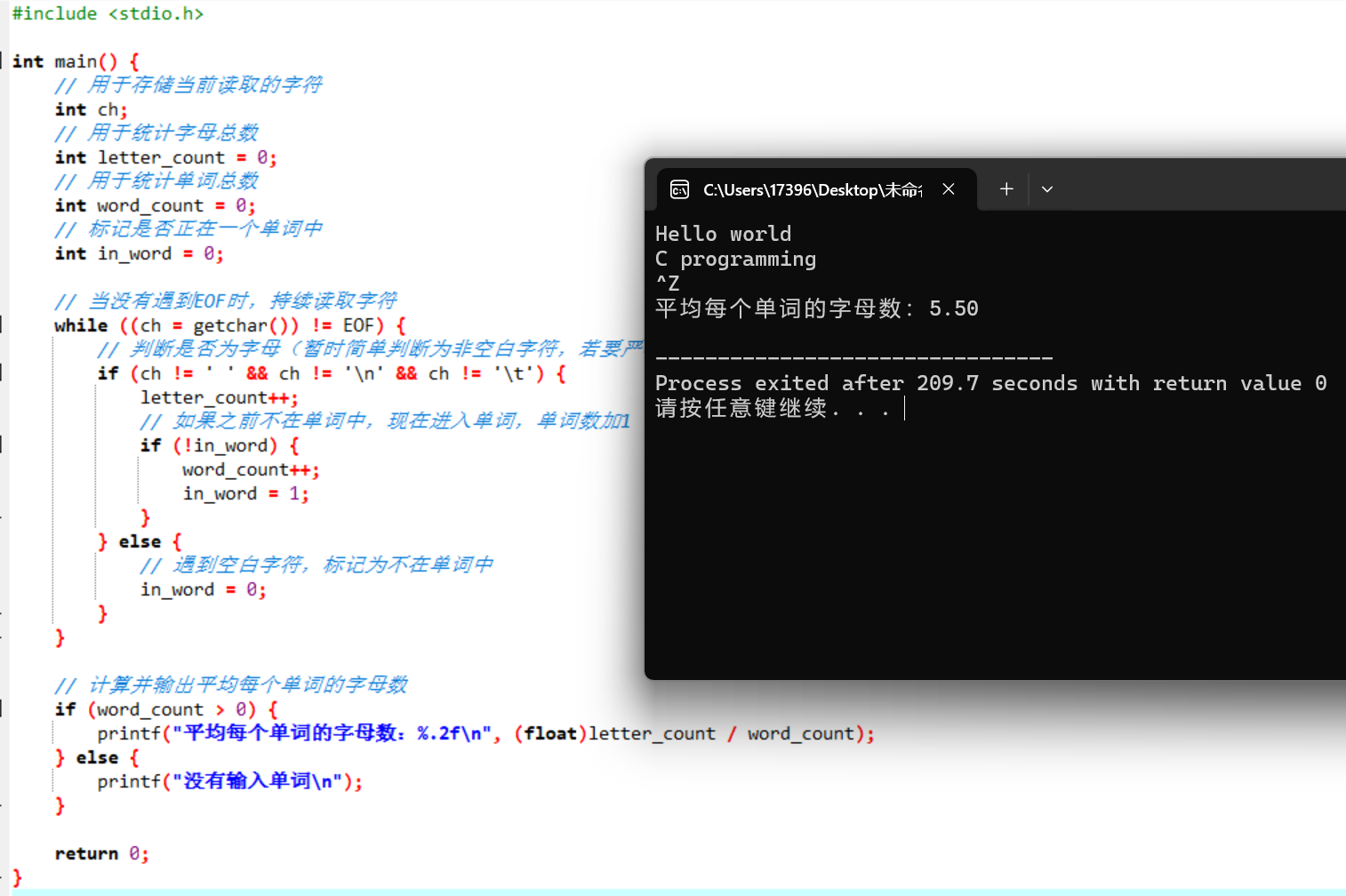Place cursor on the "int ch;" declaration
This screenshot has height=896, width=1346.
point(91,109)
